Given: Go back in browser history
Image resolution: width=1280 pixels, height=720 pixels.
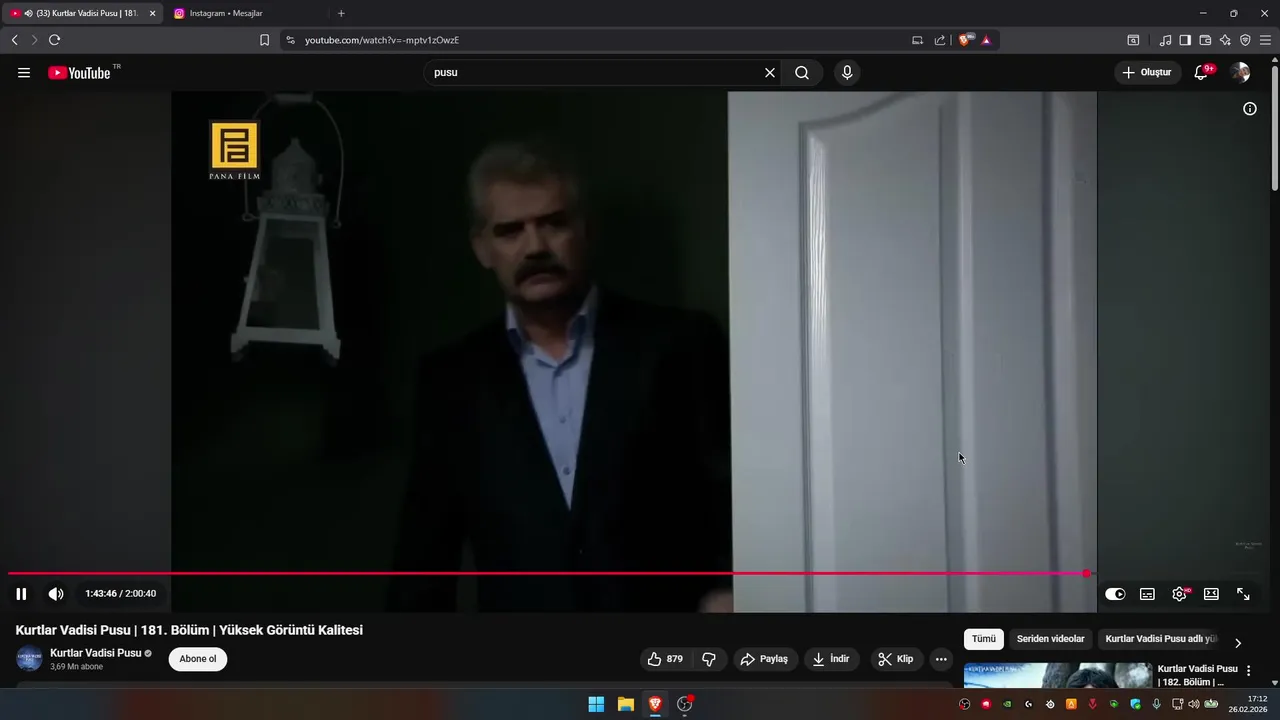Looking at the screenshot, I should pyautogui.click(x=15, y=40).
